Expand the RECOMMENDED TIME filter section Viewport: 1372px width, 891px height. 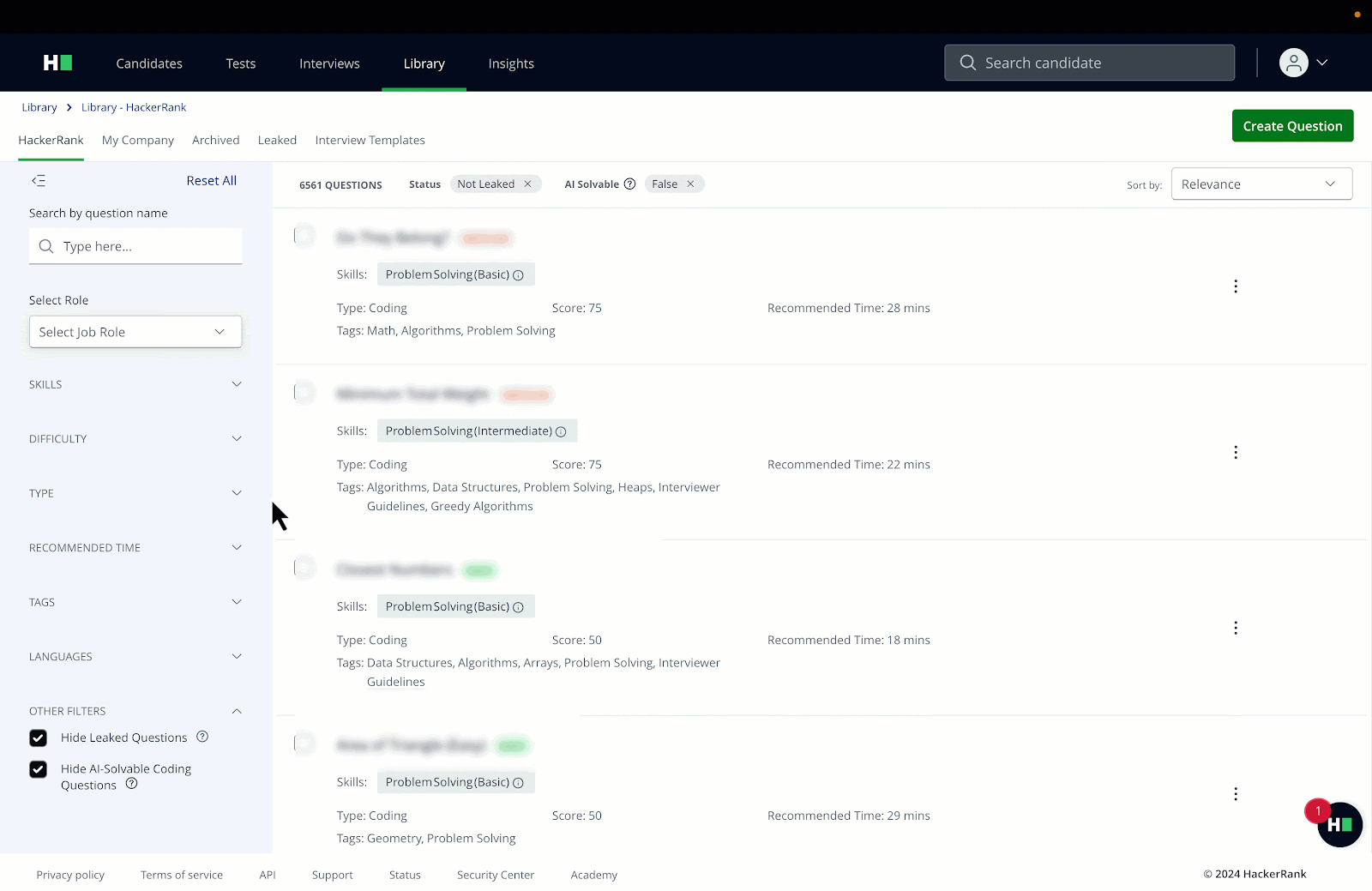(135, 547)
